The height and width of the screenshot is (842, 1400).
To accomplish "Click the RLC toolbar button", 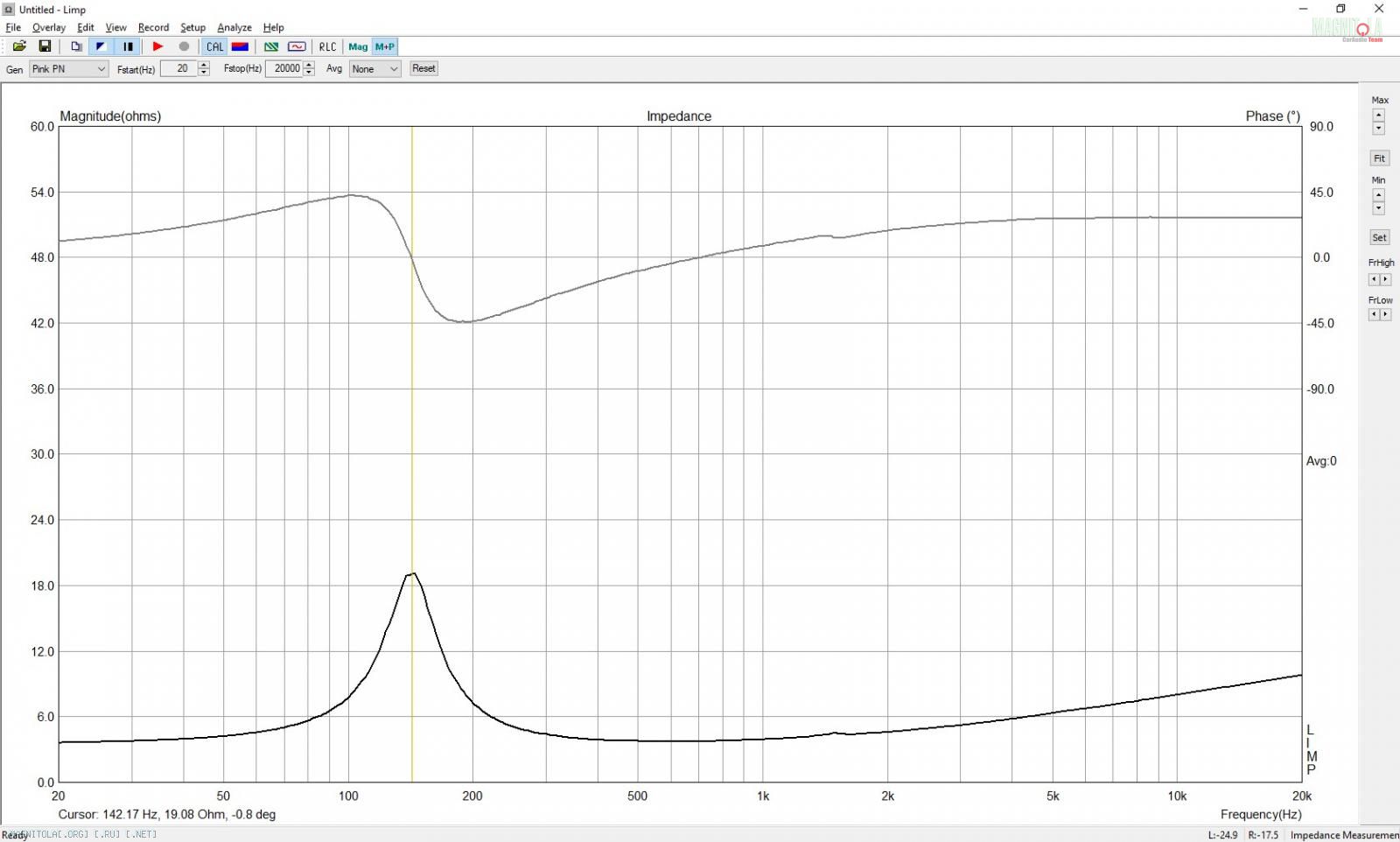I will (x=327, y=46).
